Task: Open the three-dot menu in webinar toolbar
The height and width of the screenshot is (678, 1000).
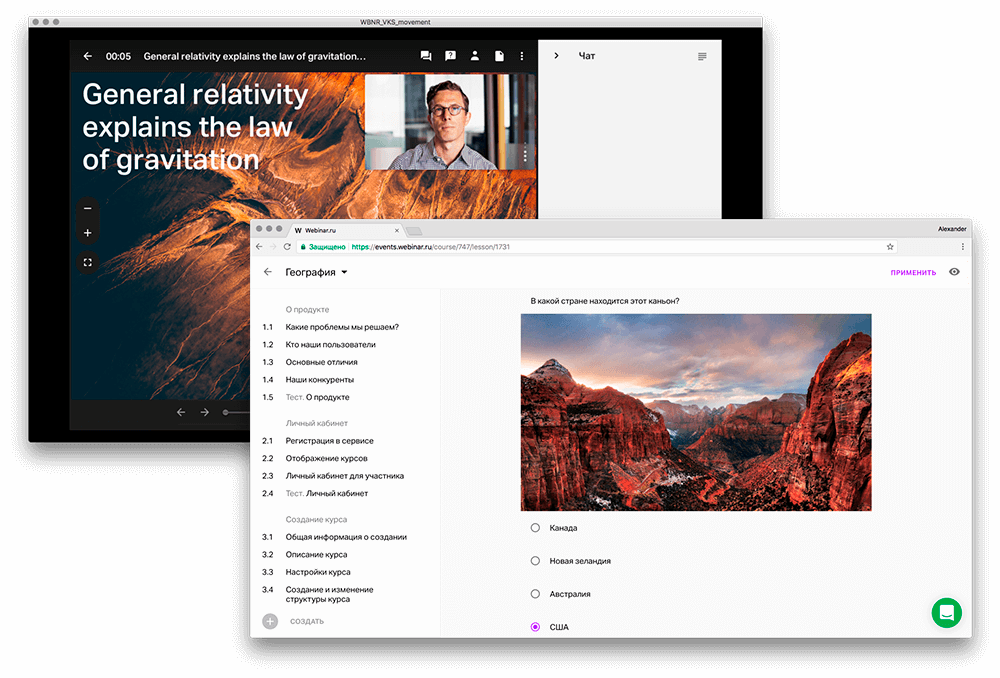Action: pyautogui.click(x=522, y=56)
